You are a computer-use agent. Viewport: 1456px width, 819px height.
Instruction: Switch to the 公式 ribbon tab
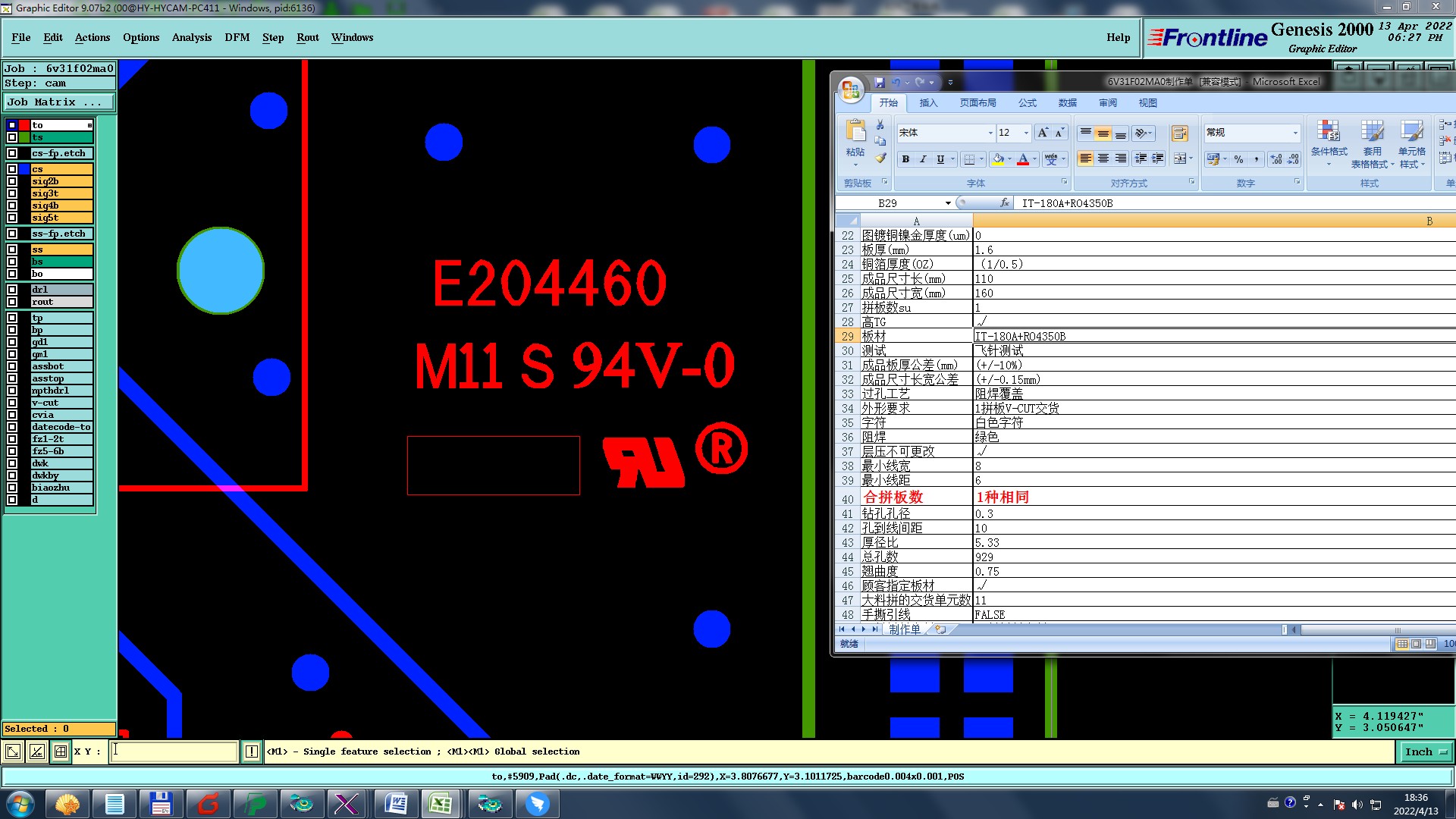(1028, 103)
